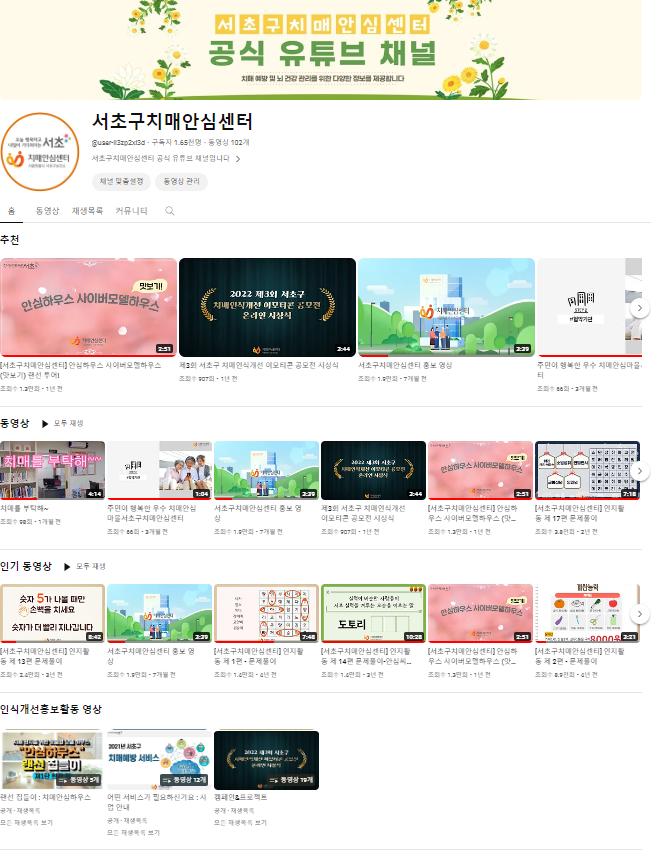Image resolution: width=651 pixels, height=852 pixels.
Task: Play the building 홍보 영상 thumbnail in 동영상 row
Action: pyautogui.click(x=266, y=471)
